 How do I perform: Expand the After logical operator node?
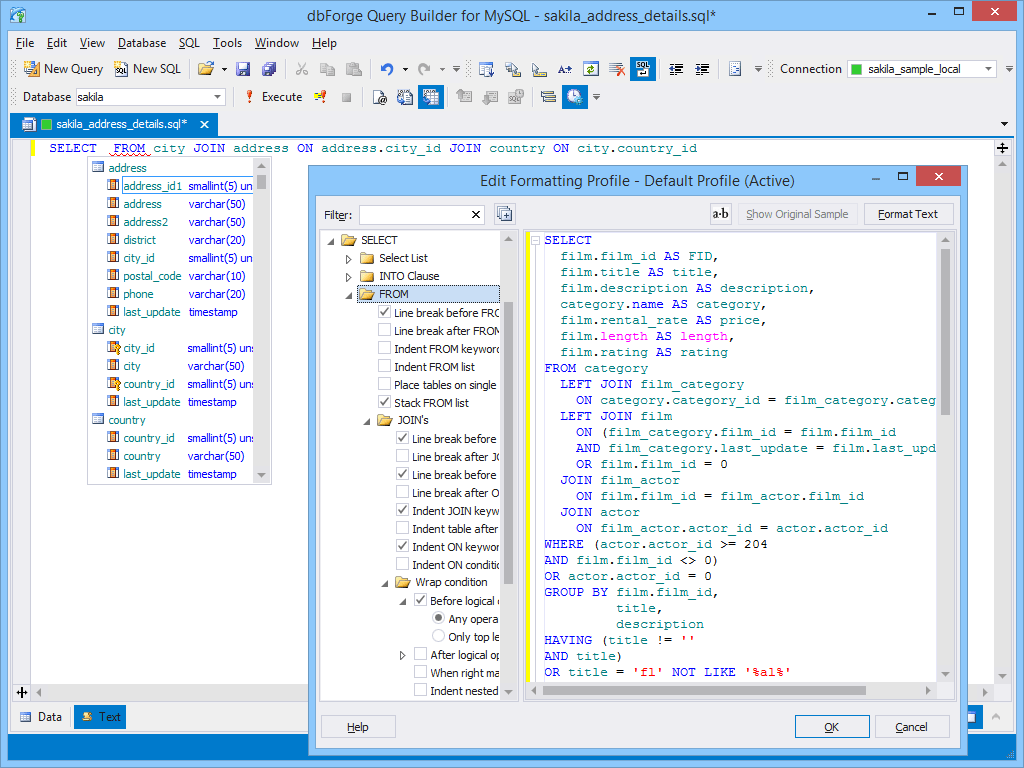click(403, 655)
